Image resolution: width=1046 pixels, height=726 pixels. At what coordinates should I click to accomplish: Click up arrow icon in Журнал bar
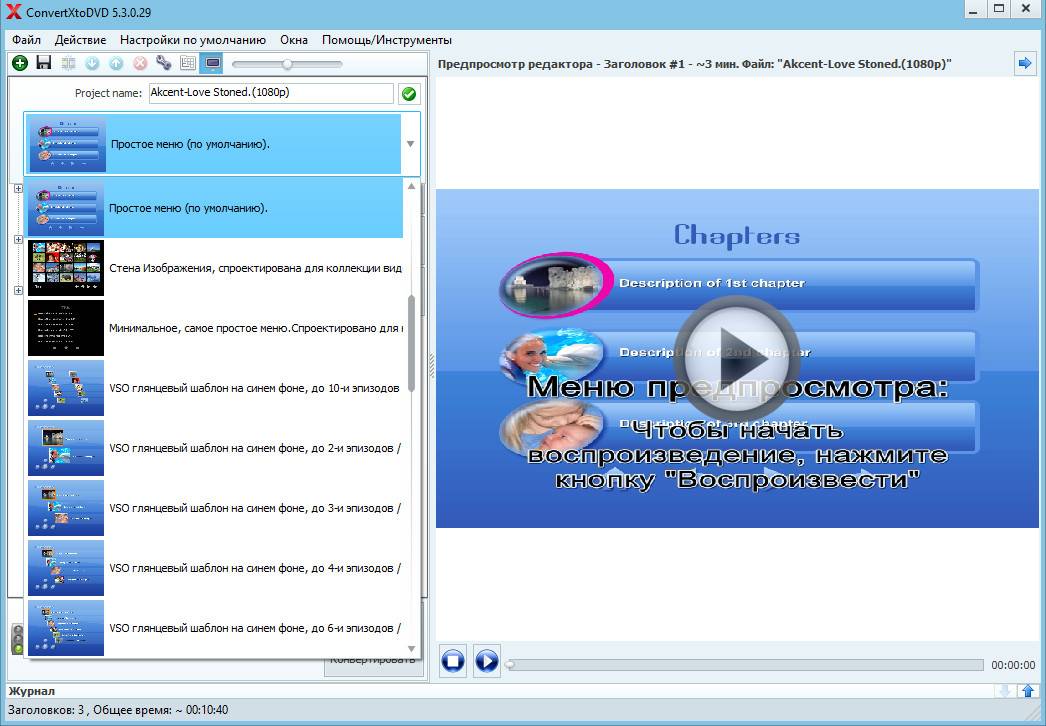(1028, 691)
